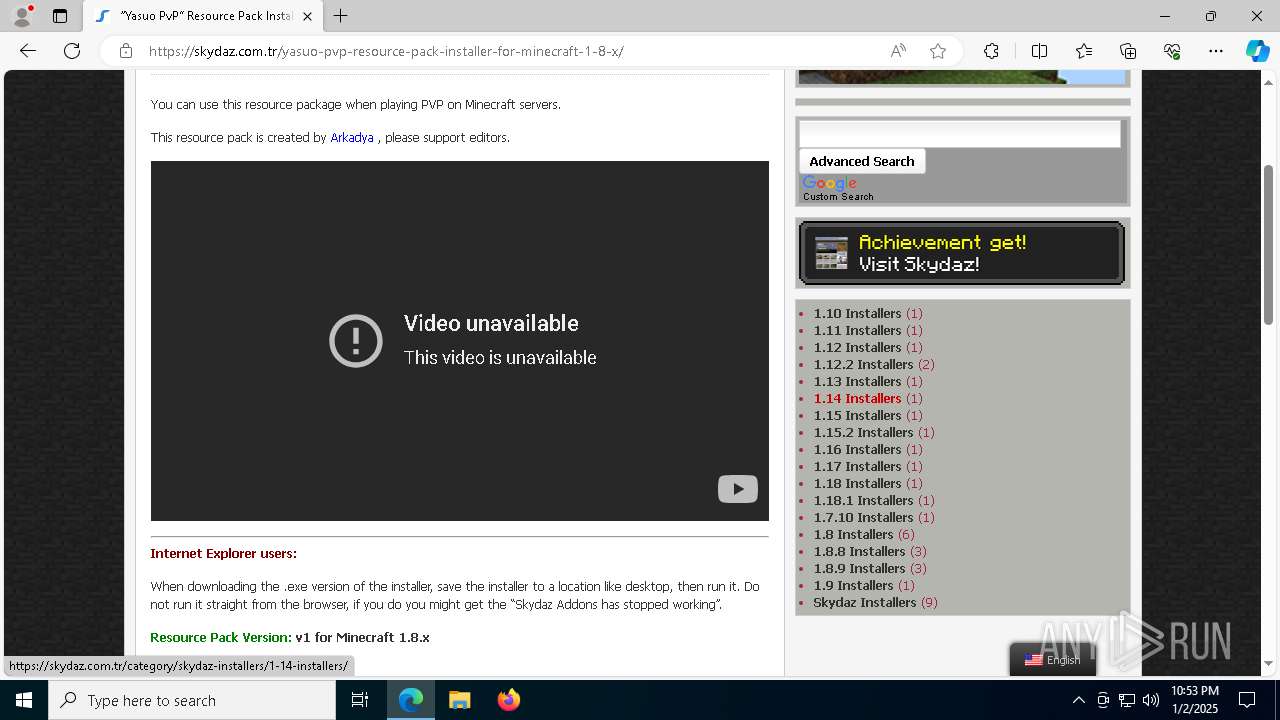Select the Yasuo PvP Resource Pack tab

coord(203,16)
